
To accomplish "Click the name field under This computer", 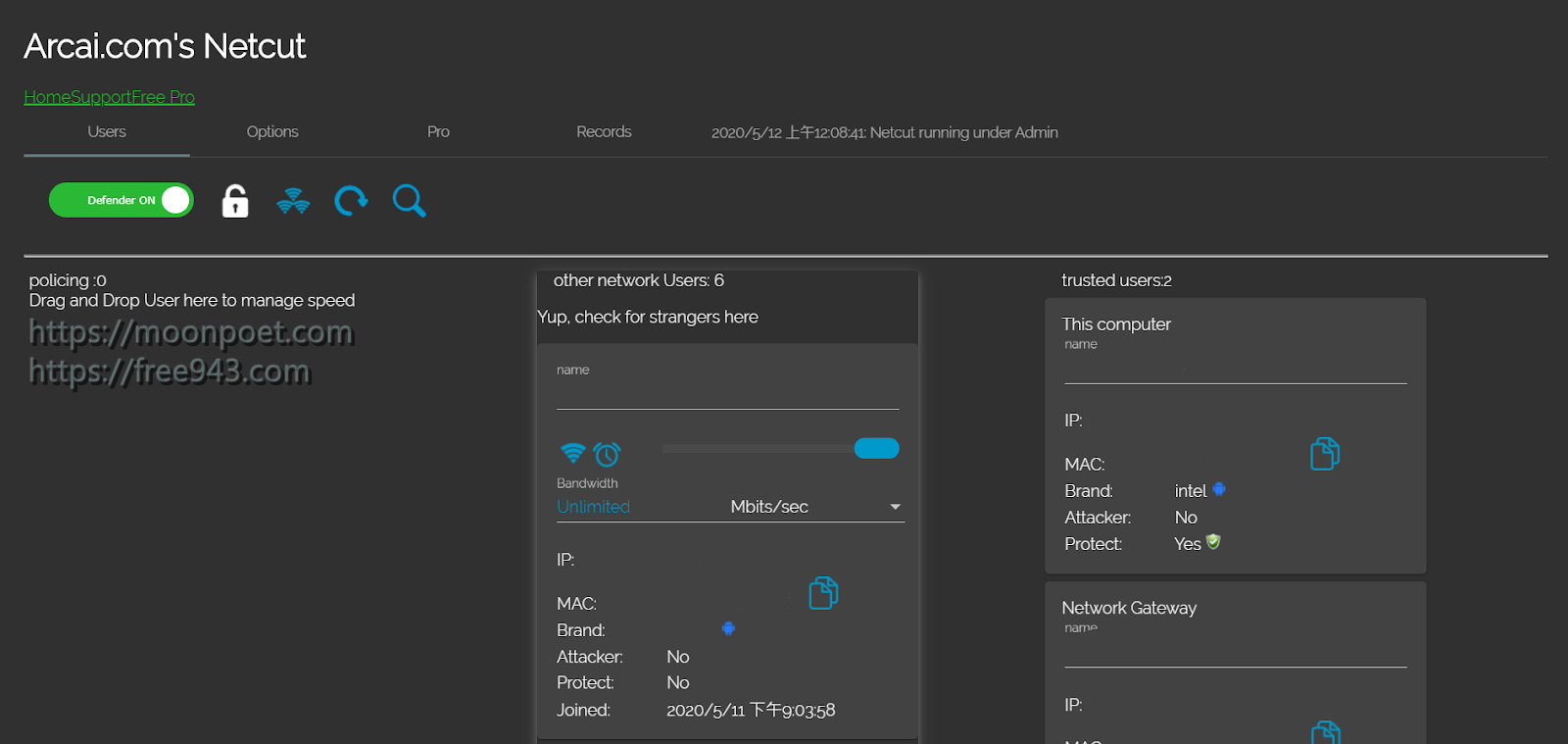I will pos(1235,369).
